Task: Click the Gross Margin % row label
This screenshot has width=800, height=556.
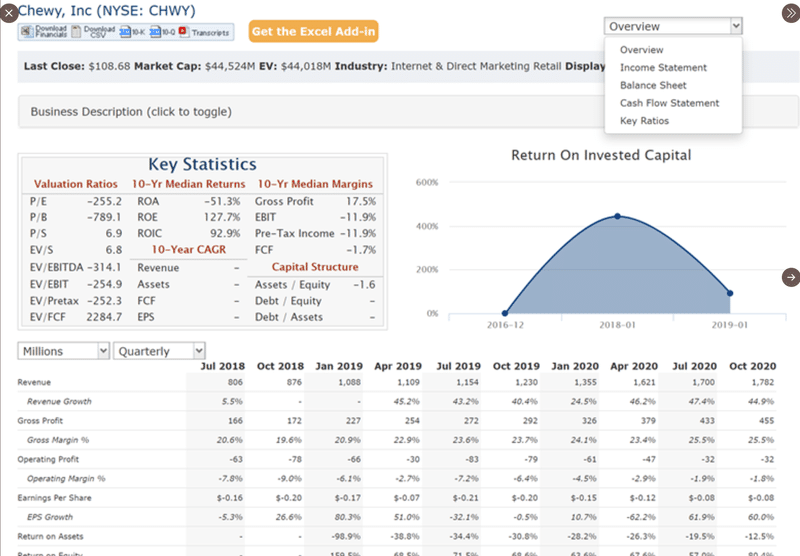Action: pos(58,440)
